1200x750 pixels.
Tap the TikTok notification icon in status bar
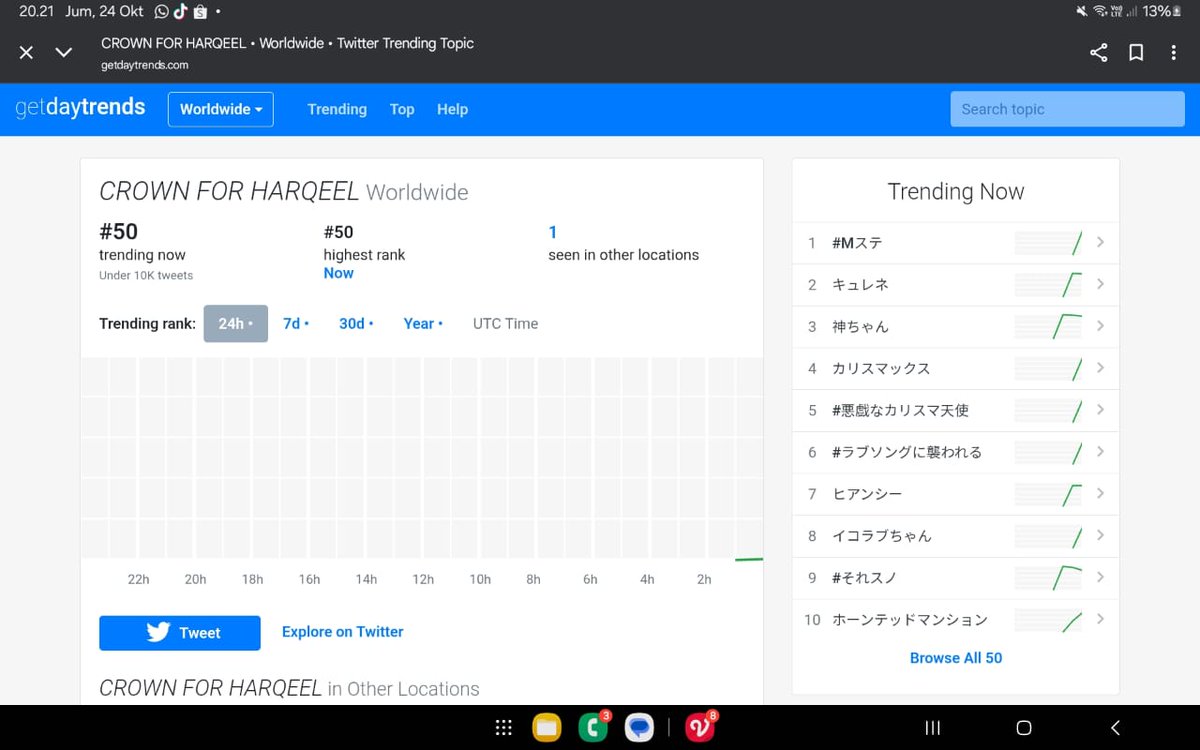click(x=181, y=12)
